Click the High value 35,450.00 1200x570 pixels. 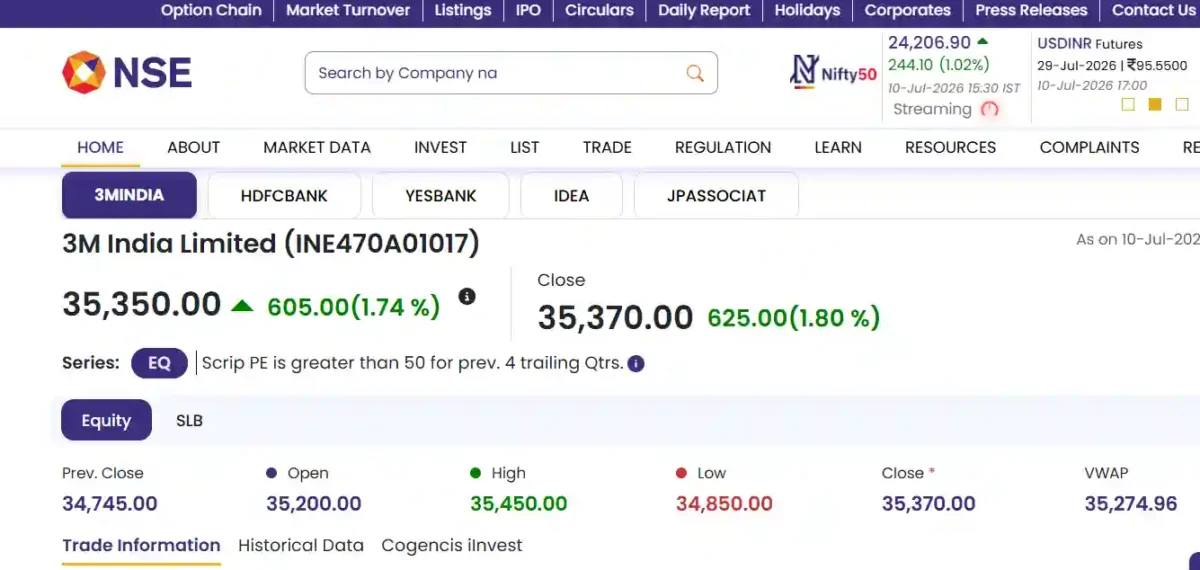519,503
